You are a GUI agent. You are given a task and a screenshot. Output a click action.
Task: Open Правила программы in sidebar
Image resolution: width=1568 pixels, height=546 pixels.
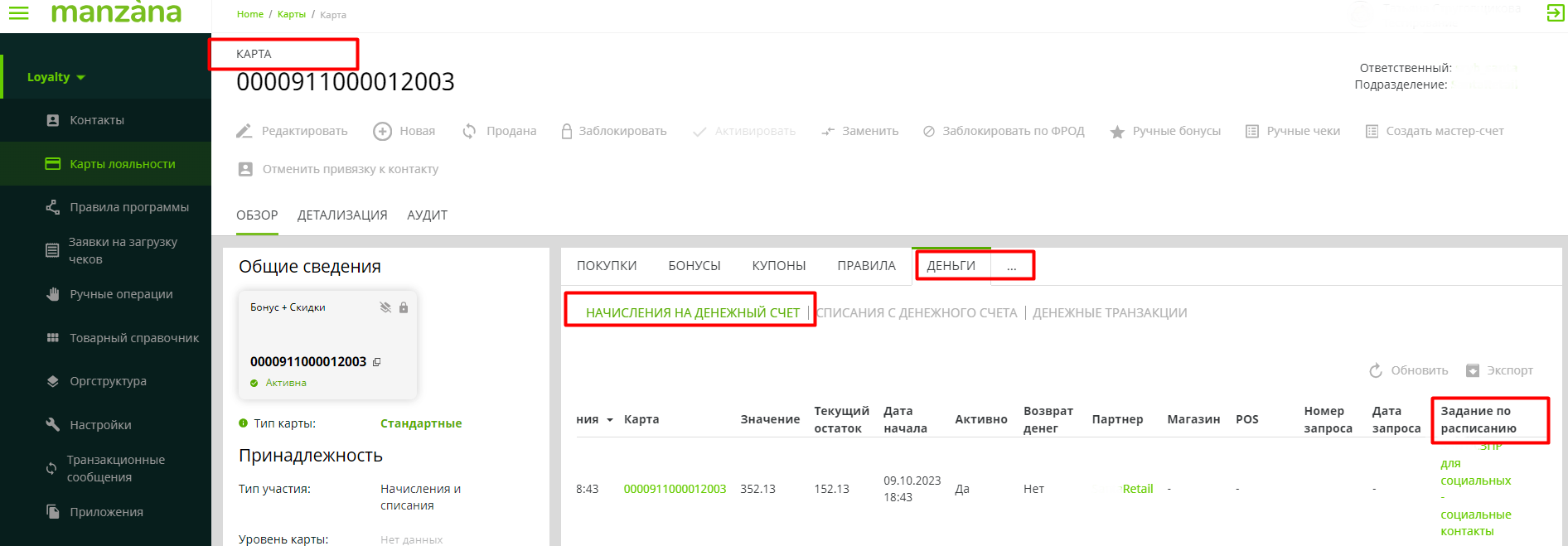(128, 207)
